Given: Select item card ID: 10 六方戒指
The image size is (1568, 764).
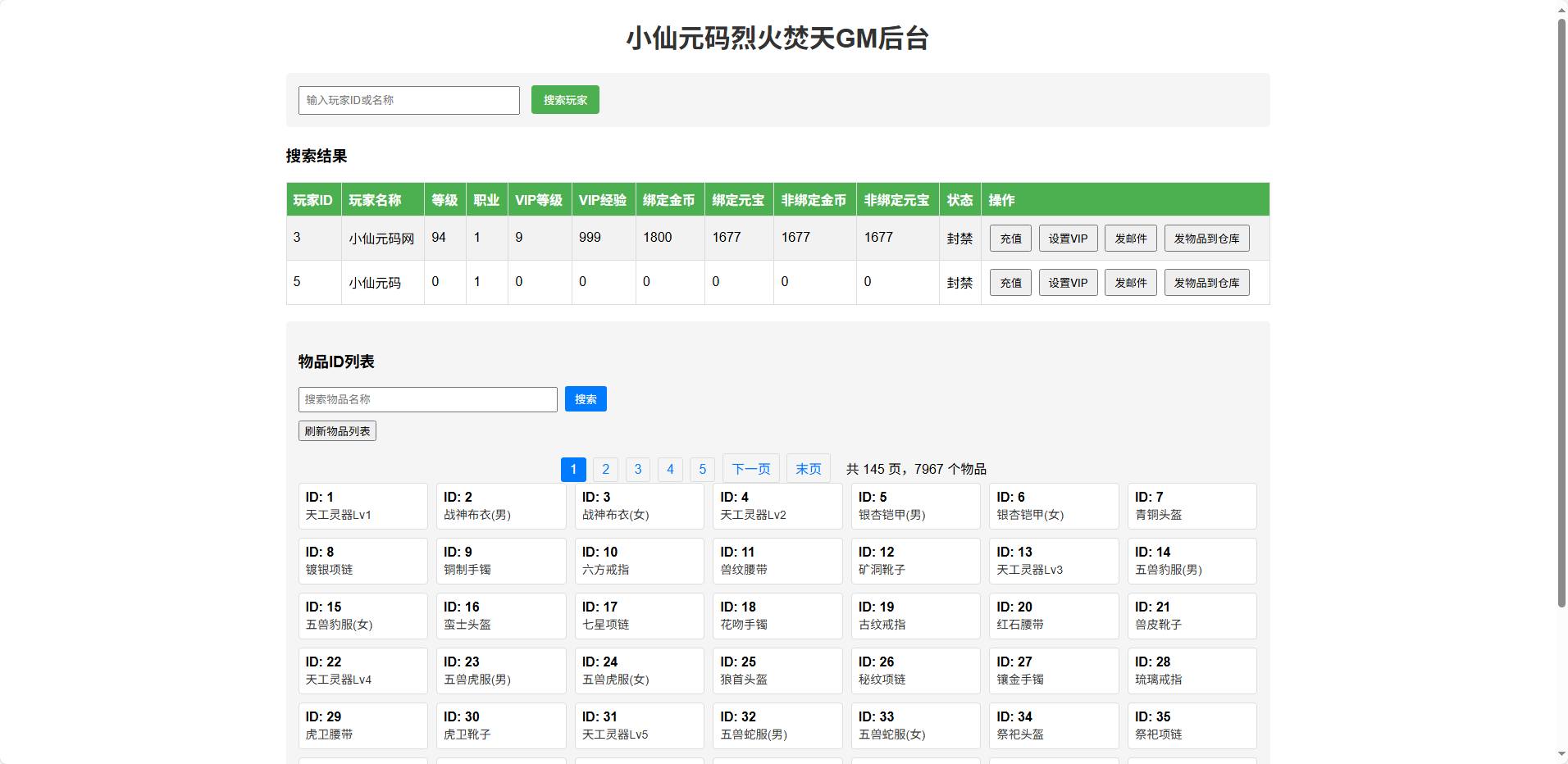Looking at the screenshot, I should (x=640, y=561).
